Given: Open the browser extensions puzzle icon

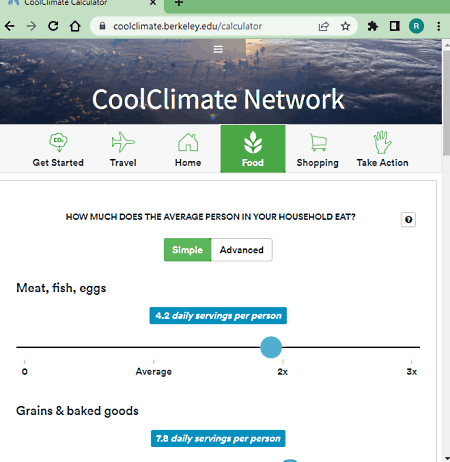Looking at the screenshot, I should pos(372,26).
